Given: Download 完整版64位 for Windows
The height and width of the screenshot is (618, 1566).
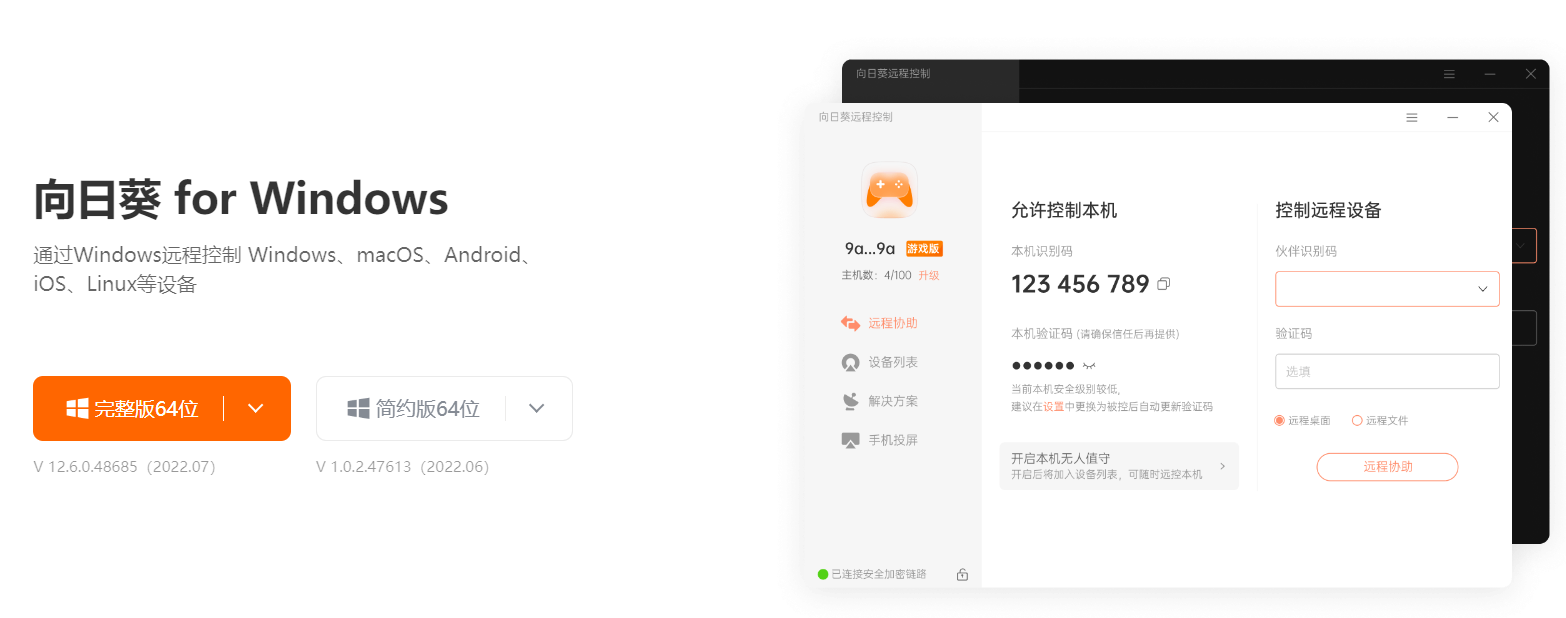Looking at the screenshot, I should tap(131, 408).
